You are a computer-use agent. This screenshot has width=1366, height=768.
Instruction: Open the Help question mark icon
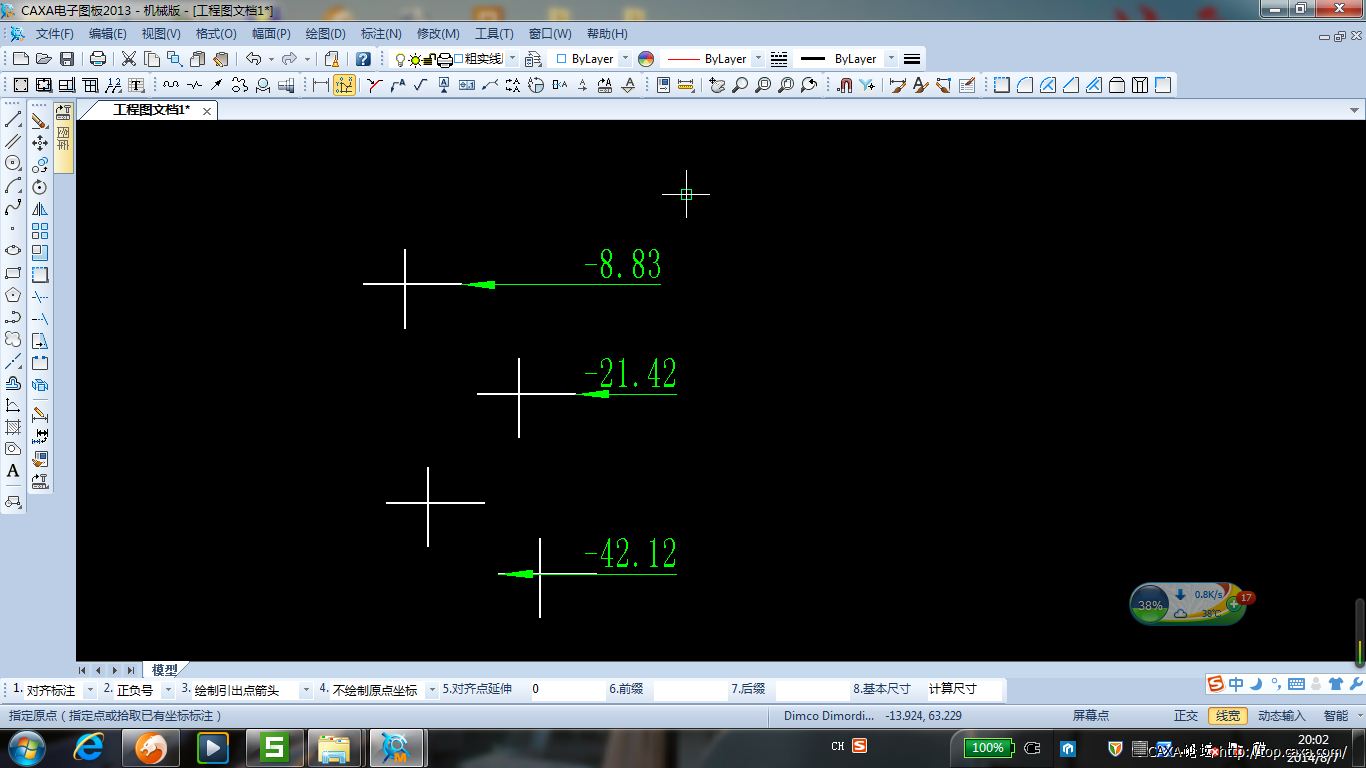click(x=363, y=59)
